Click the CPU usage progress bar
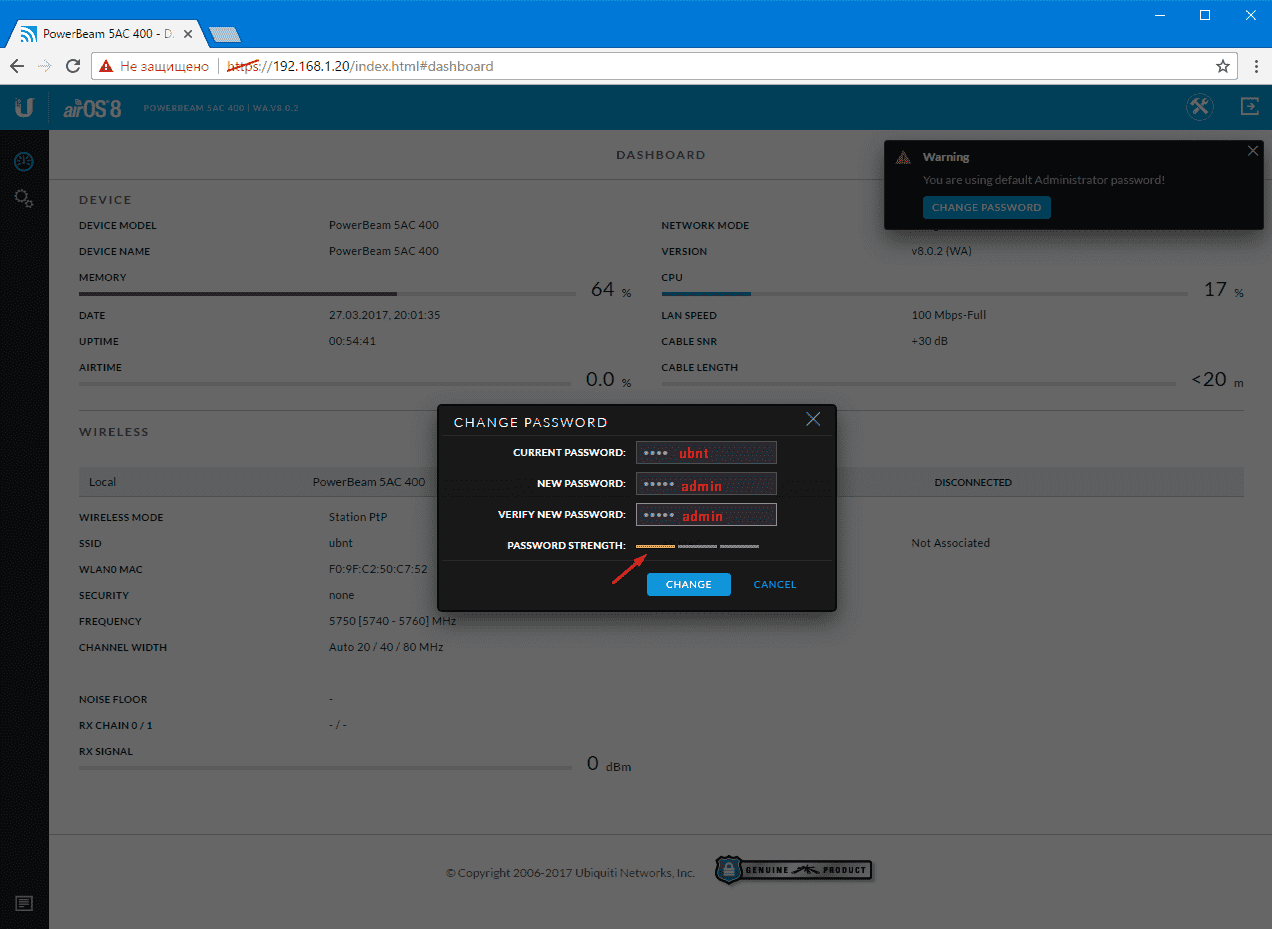This screenshot has width=1272, height=929. coord(925,294)
